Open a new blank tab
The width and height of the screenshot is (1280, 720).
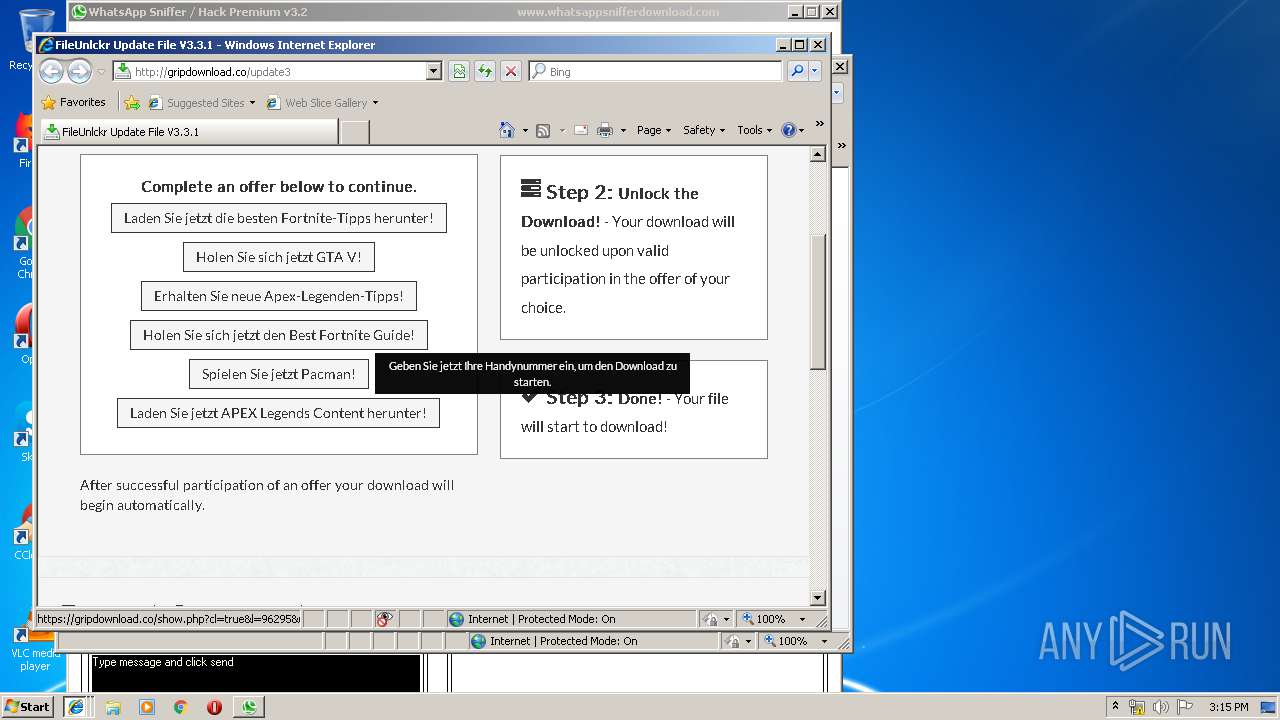point(355,132)
